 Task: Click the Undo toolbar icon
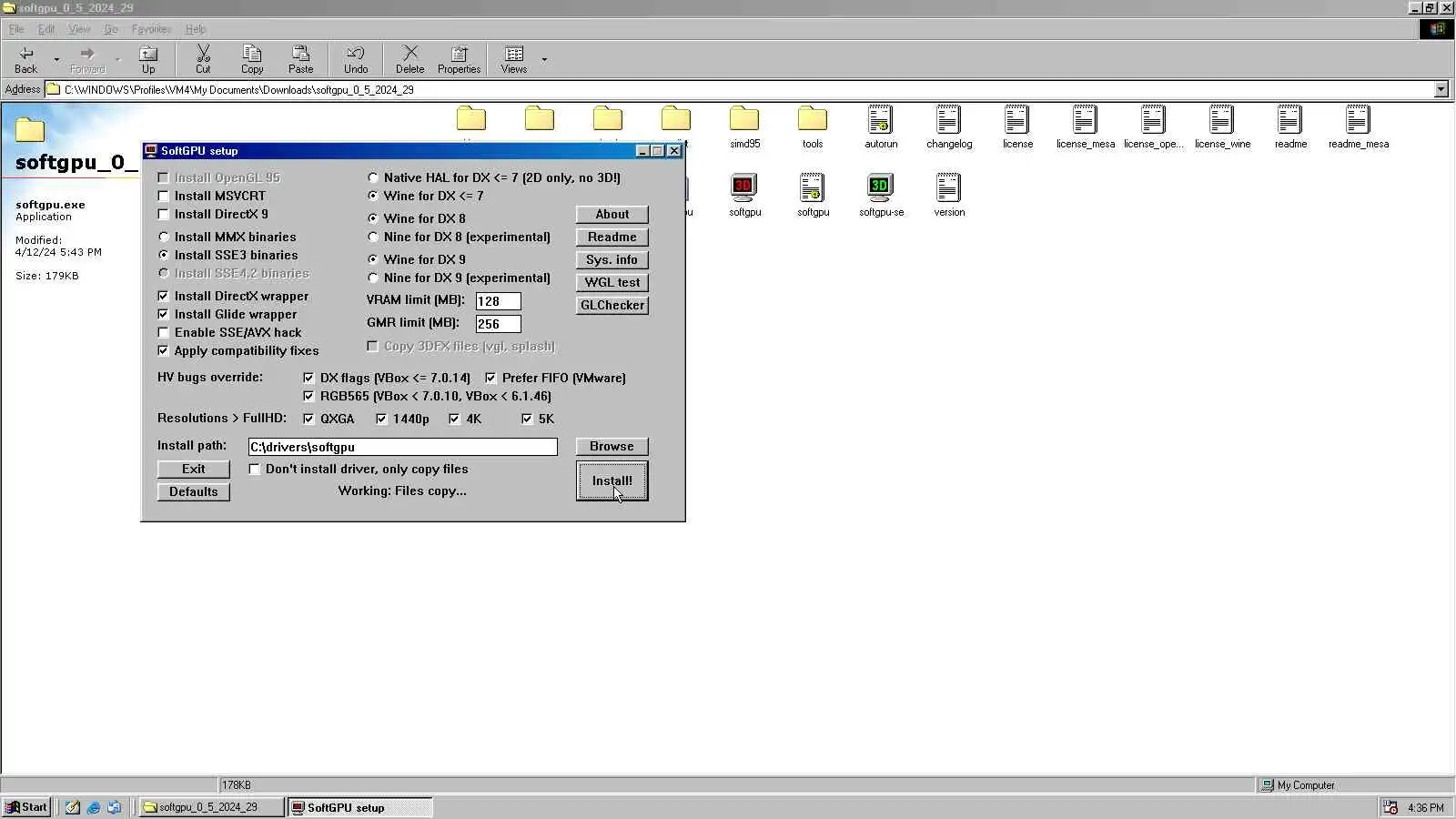[x=356, y=59]
